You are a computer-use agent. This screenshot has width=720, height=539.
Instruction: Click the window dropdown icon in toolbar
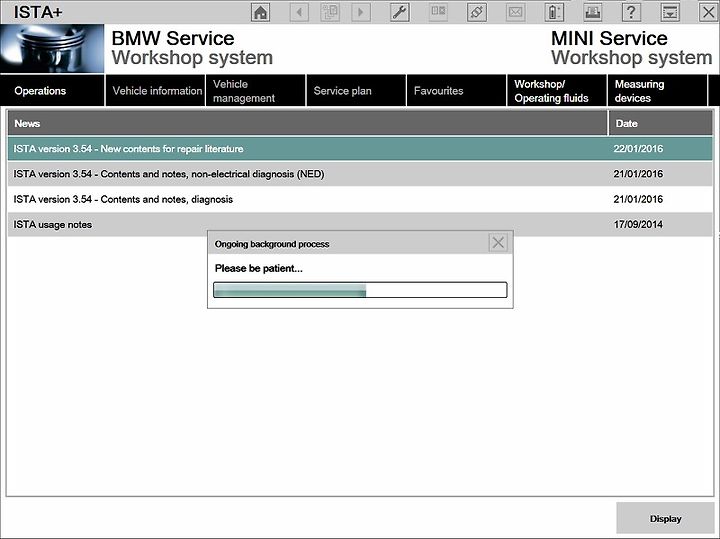(x=670, y=12)
